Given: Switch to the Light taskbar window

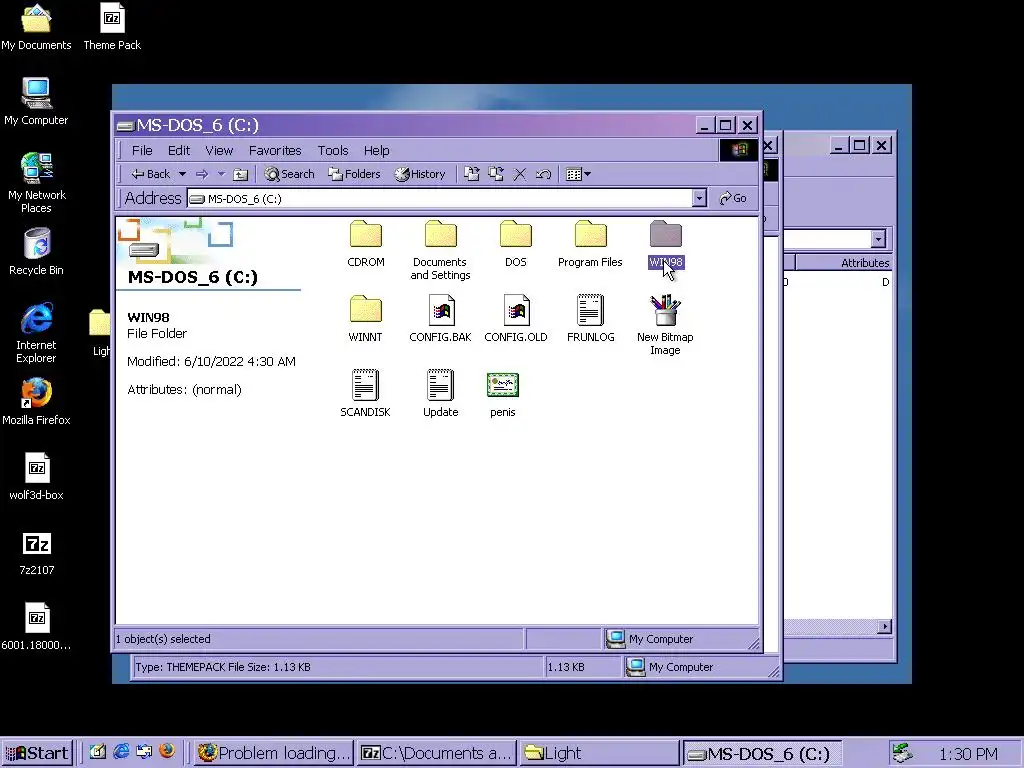Looking at the screenshot, I should point(600,753).
